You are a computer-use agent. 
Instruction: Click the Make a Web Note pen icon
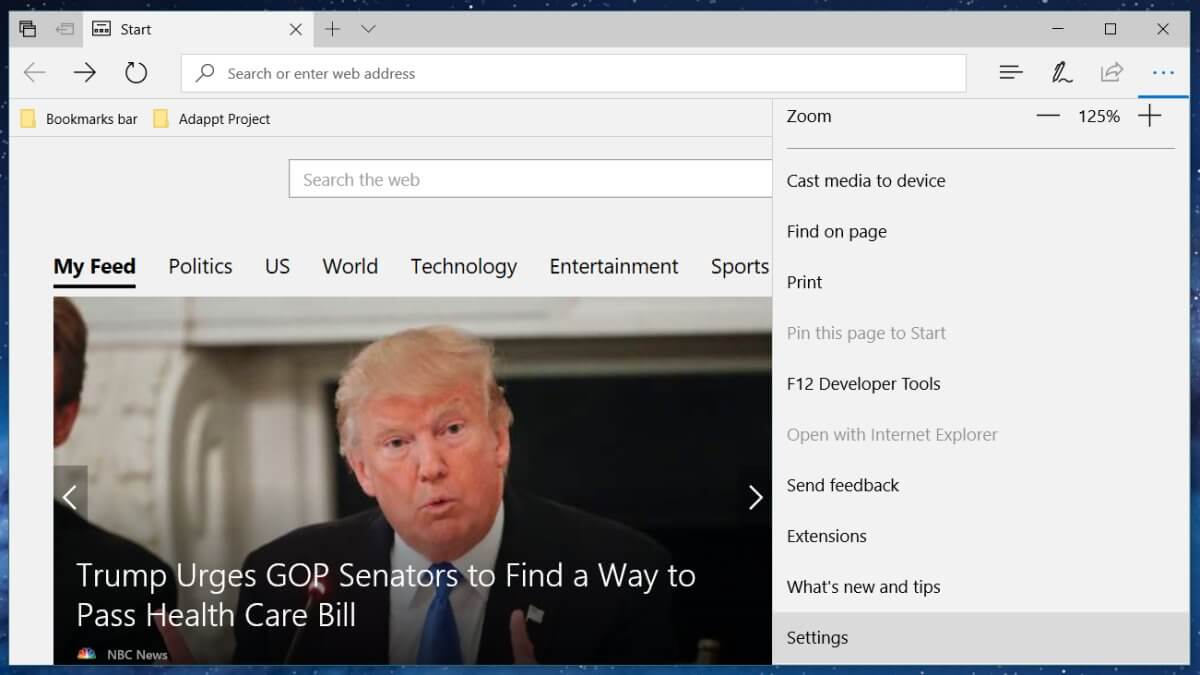(1061, 72)
